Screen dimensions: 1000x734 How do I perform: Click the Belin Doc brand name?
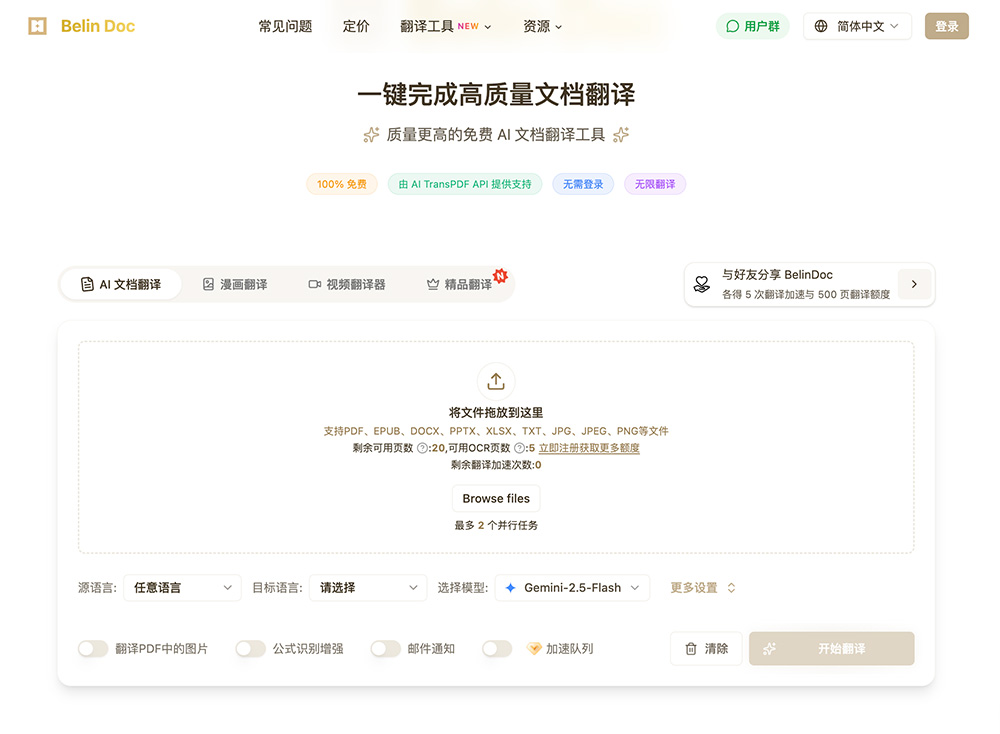click(x=98, y=26)
